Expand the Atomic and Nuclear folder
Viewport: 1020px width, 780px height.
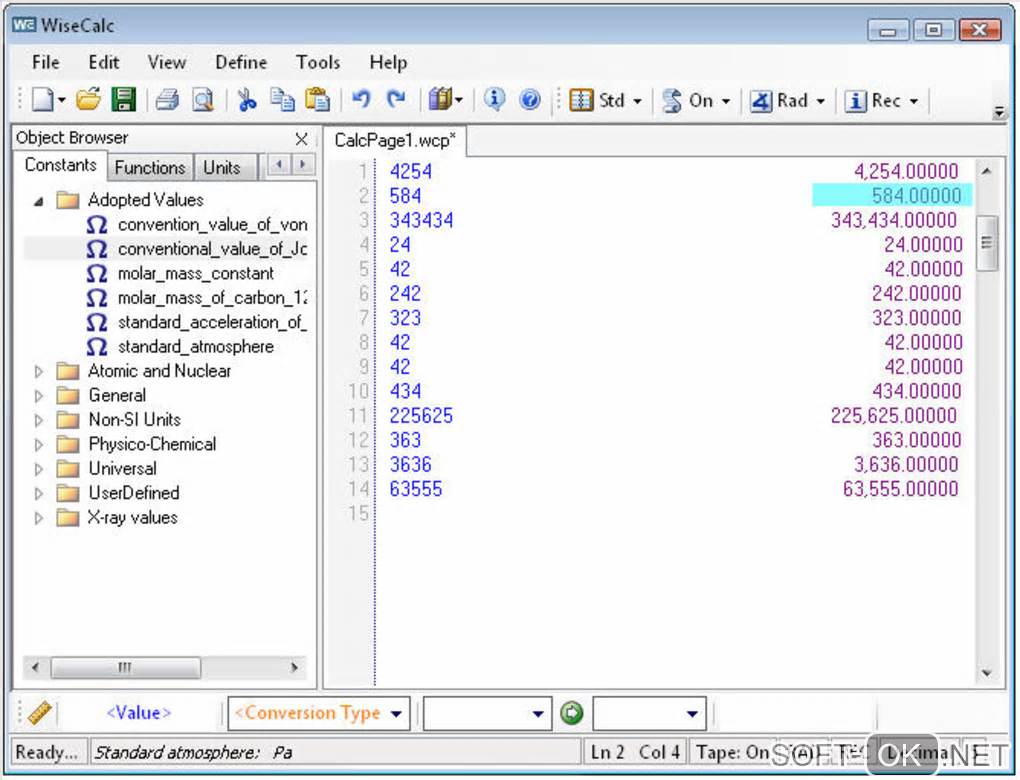point(39,371)
